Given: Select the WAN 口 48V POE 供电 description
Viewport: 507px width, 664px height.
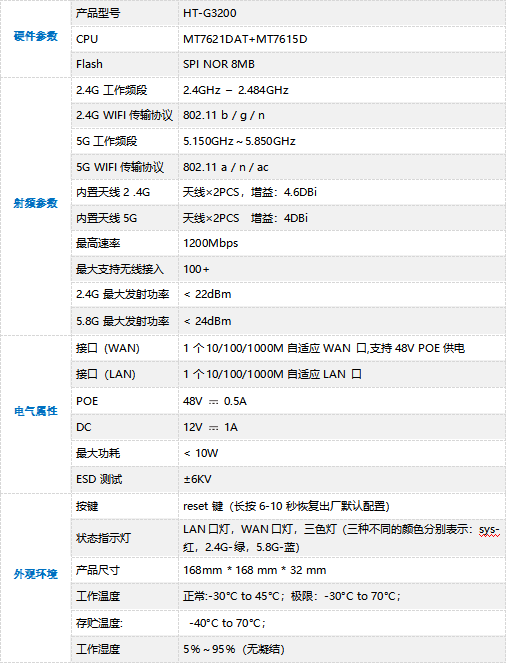Looking at the screenshot, I should 324,348.
